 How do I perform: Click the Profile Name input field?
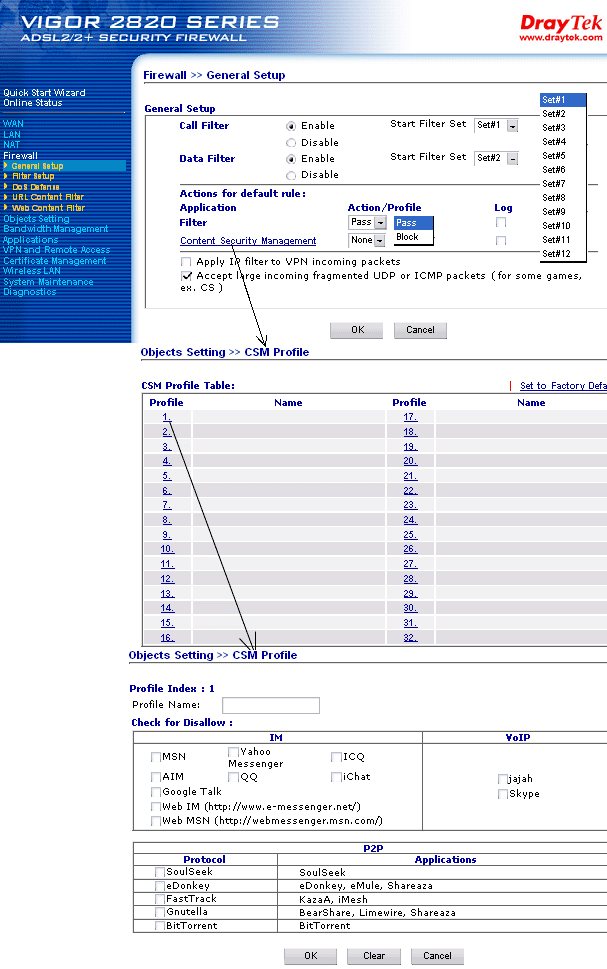pyautogui.click(x=271, y=705)
